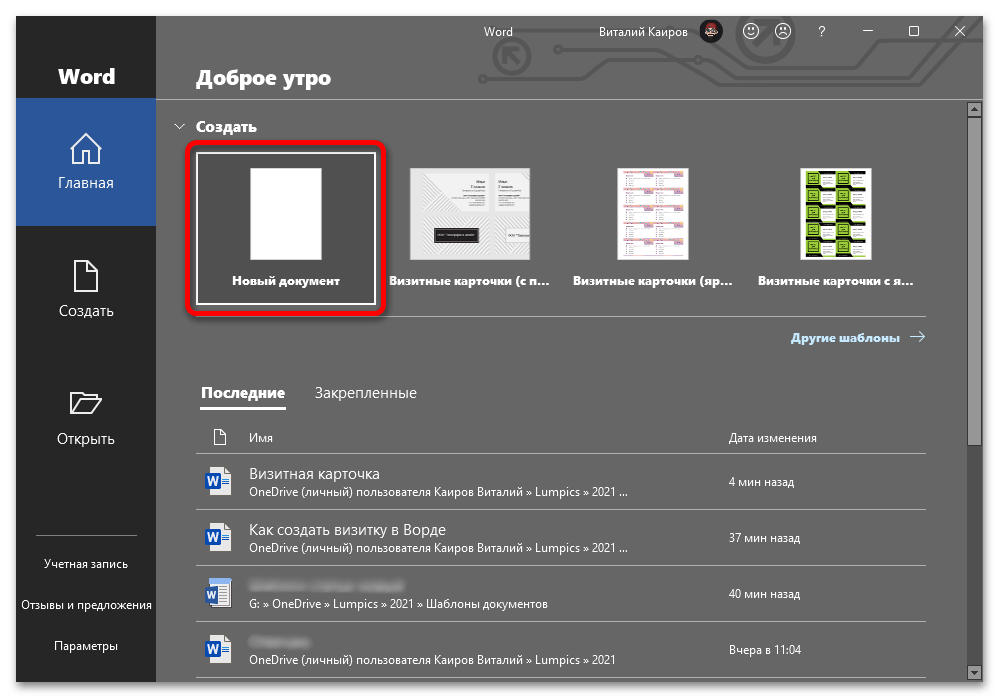Sort the list by Дата изменения header
The height and width of the screenshot is (698, 999).
(772, 438)
